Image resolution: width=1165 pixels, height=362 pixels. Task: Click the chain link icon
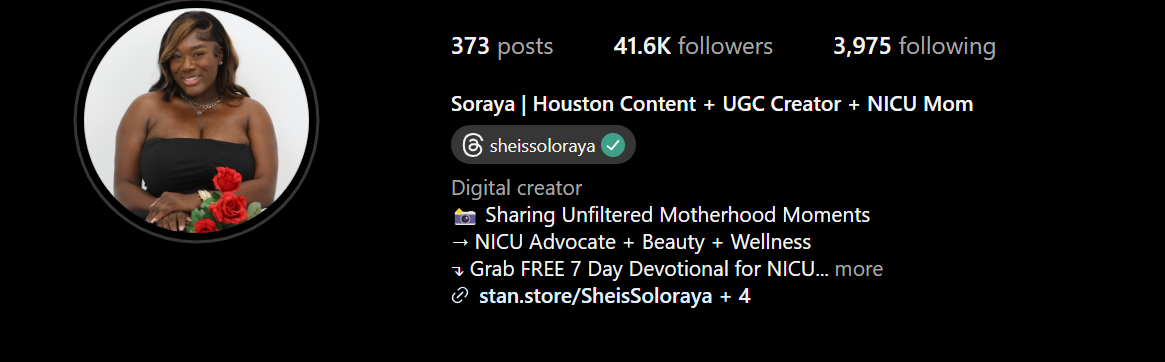(461, 297)
